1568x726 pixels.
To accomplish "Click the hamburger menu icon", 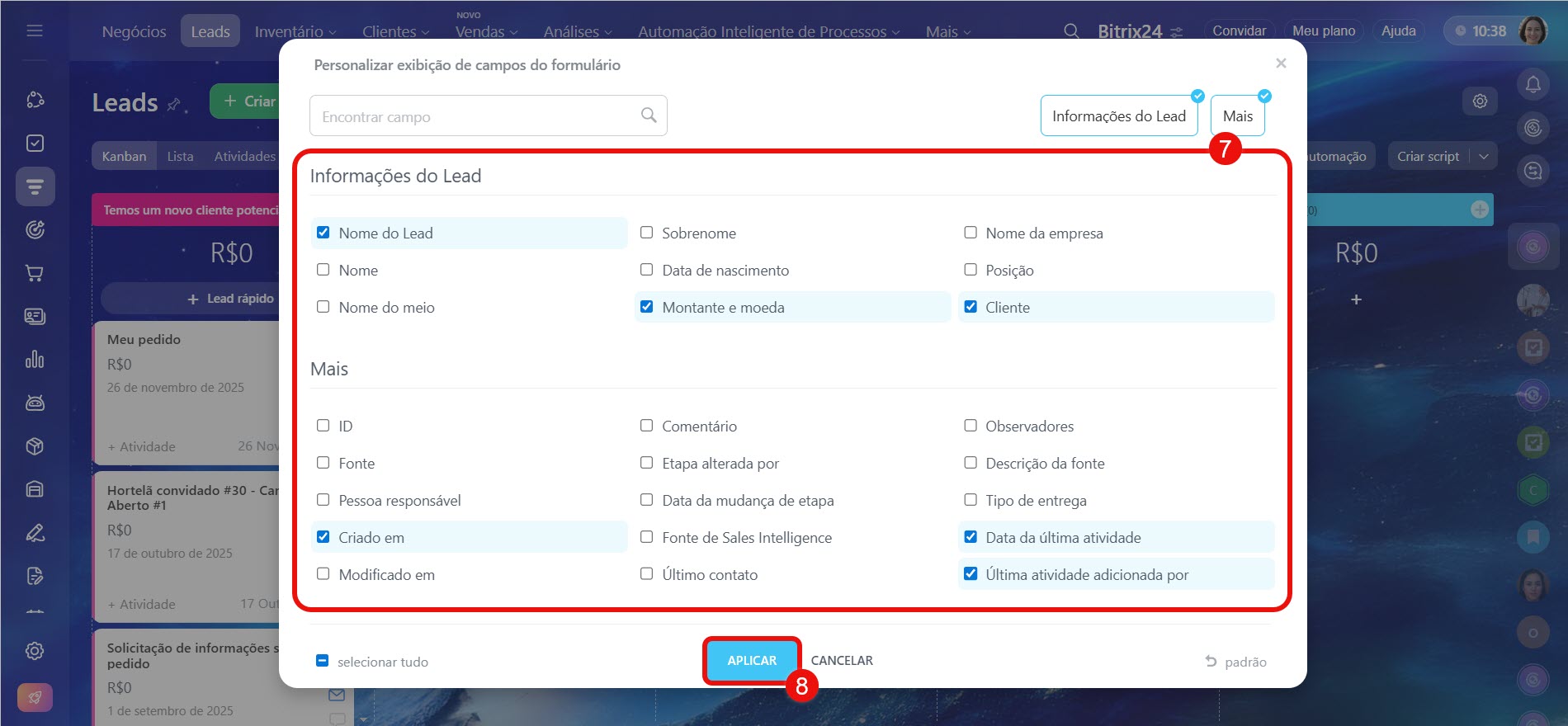I will click(x=35, y=31).
